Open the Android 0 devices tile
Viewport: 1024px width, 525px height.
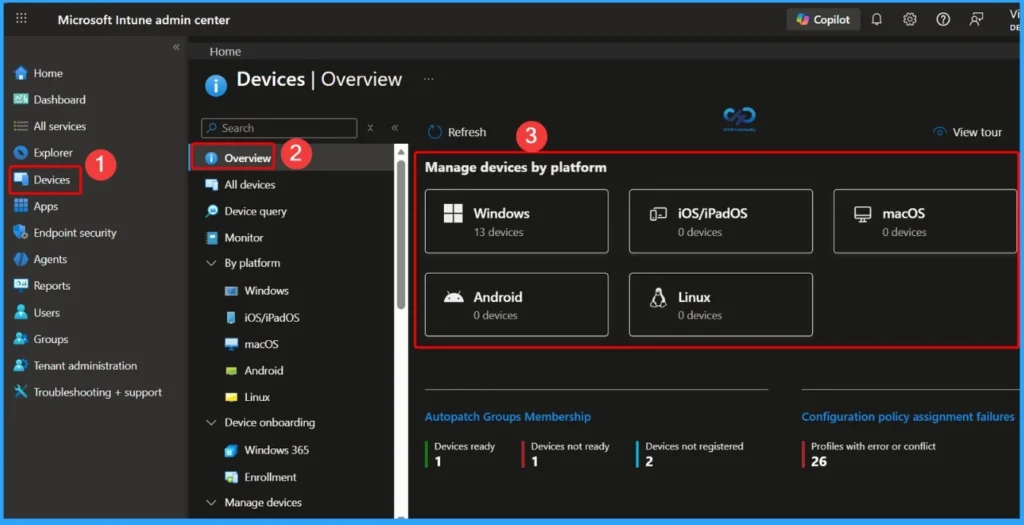[x=517, y=305]
